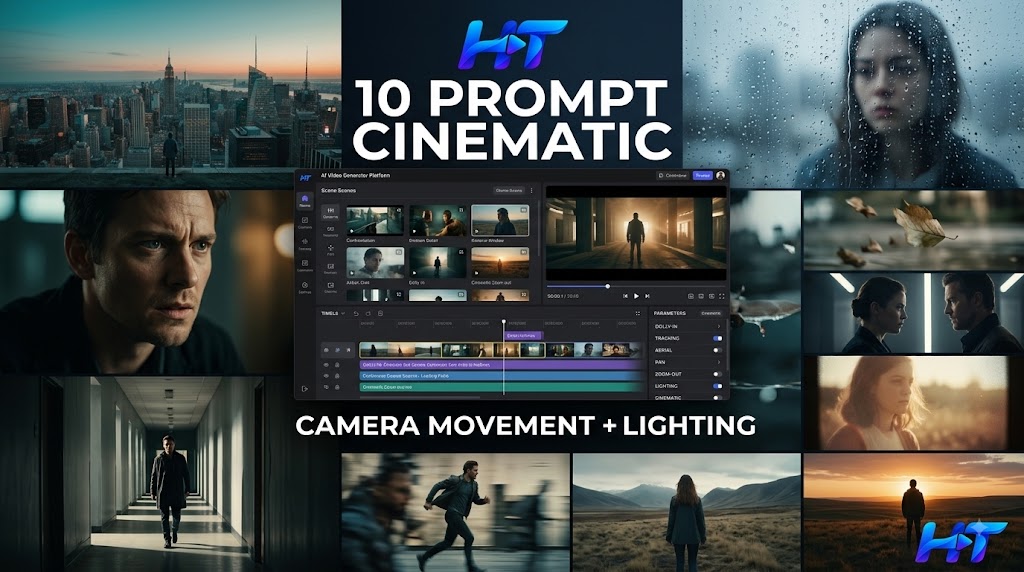
Task: Click the Cinematic preset chip in Parameters header
Action: click(711, 313)
